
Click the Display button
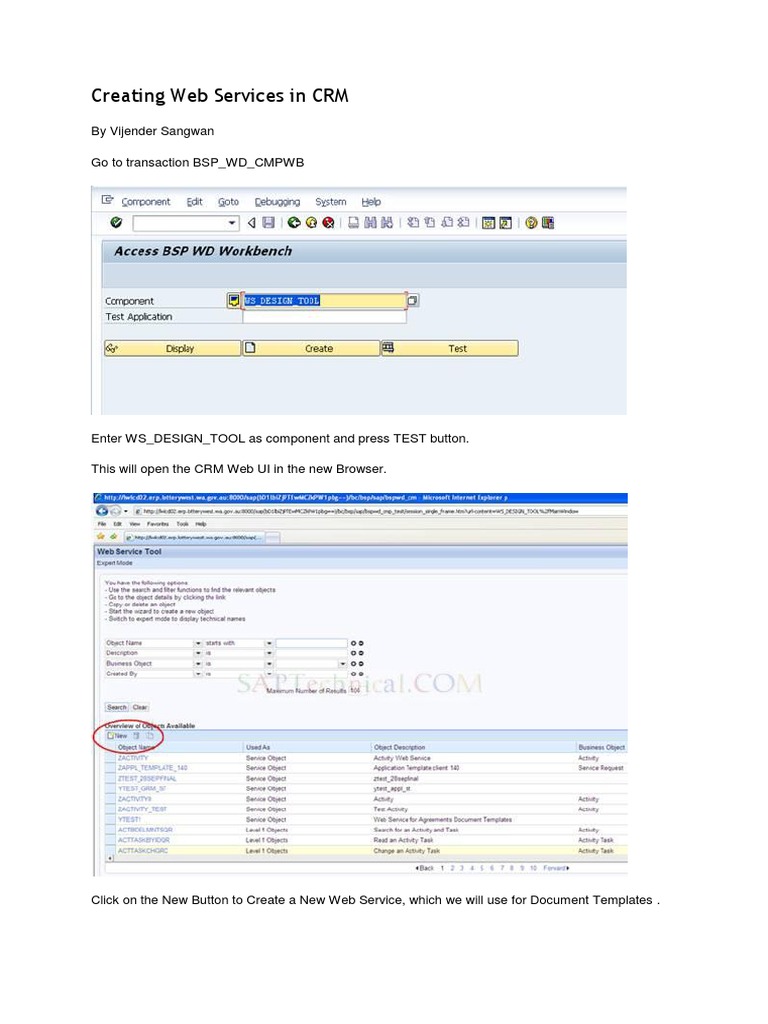(x=172, y=348)
